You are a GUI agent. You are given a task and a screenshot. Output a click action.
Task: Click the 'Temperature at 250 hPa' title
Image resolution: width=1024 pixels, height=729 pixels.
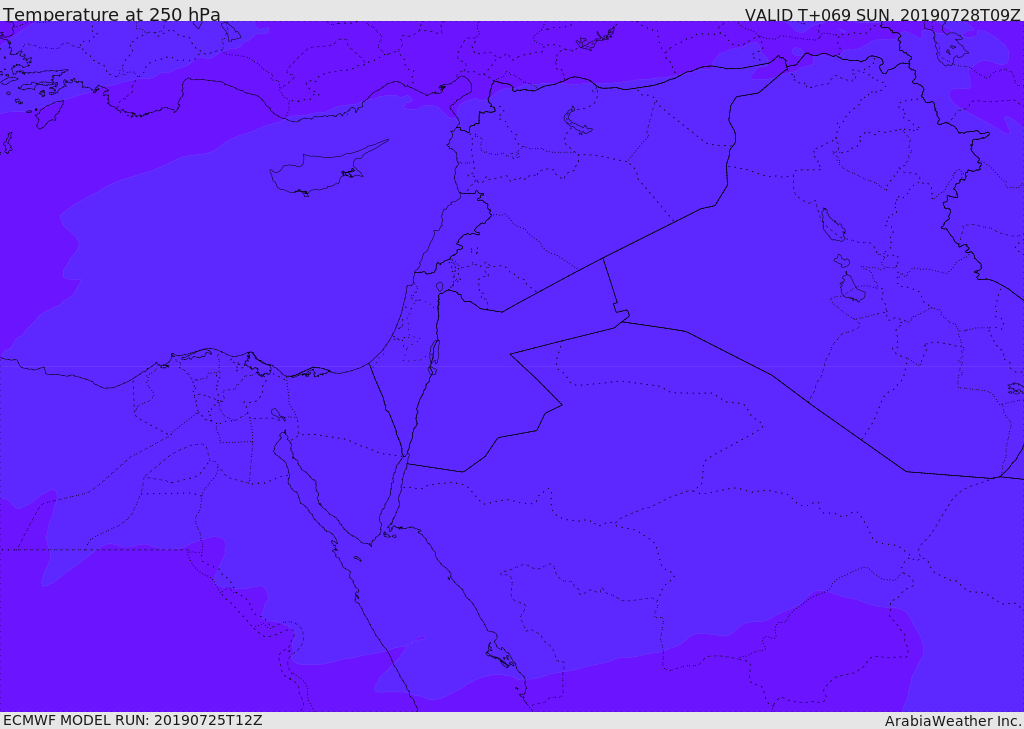point(112,14)
